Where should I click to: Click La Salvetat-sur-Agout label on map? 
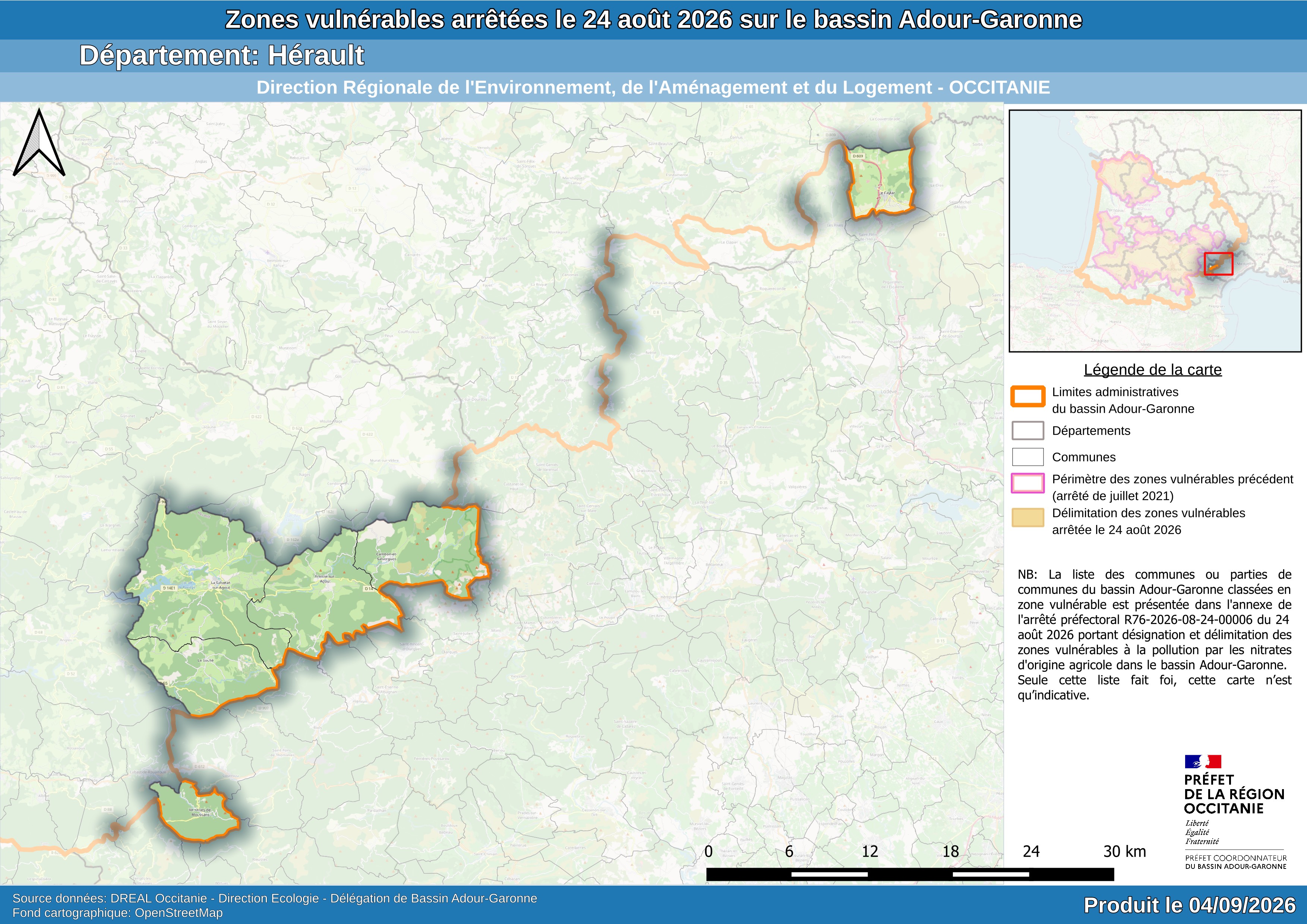point(221,584)
